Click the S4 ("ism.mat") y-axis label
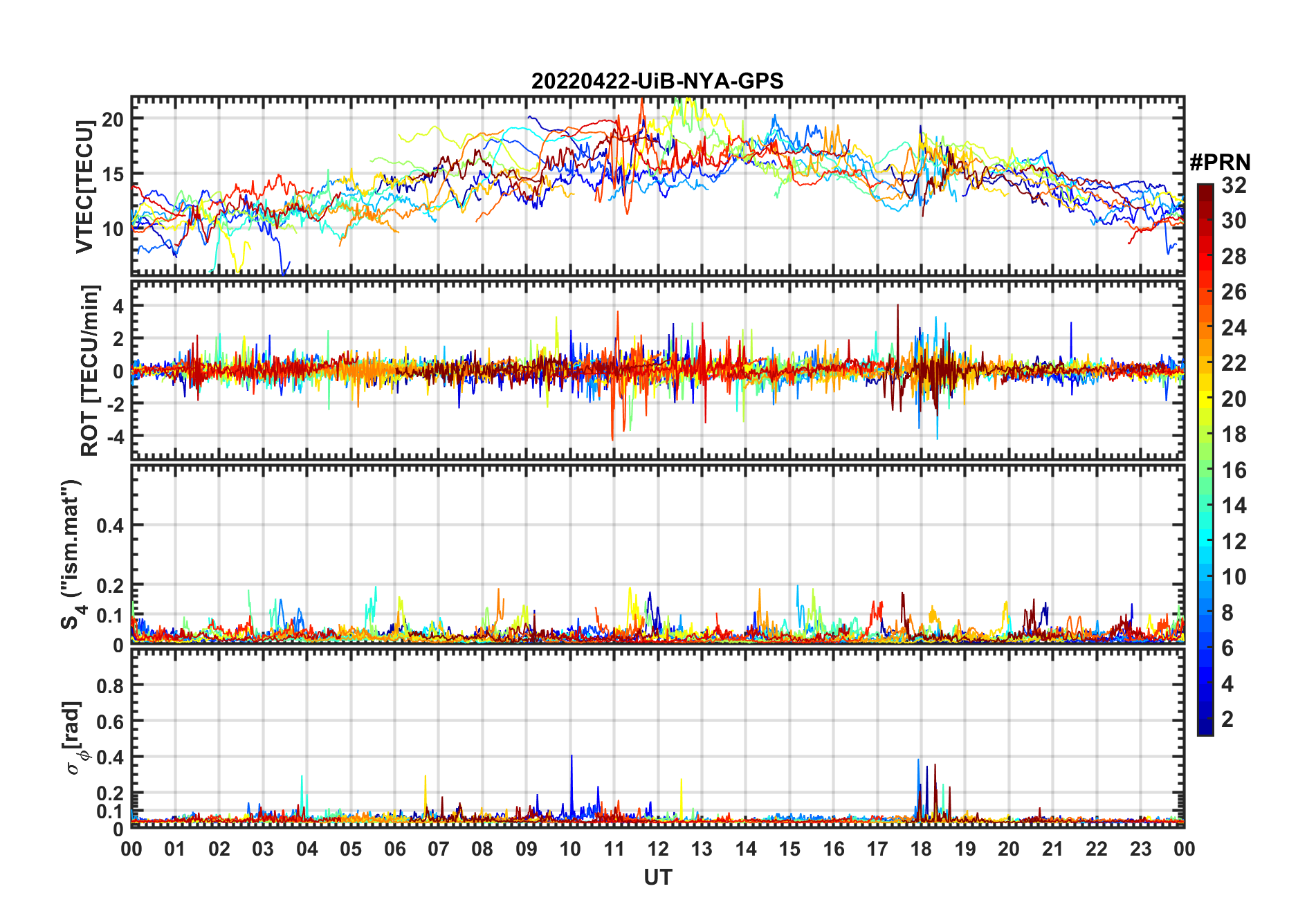 (x=71, y=554)
